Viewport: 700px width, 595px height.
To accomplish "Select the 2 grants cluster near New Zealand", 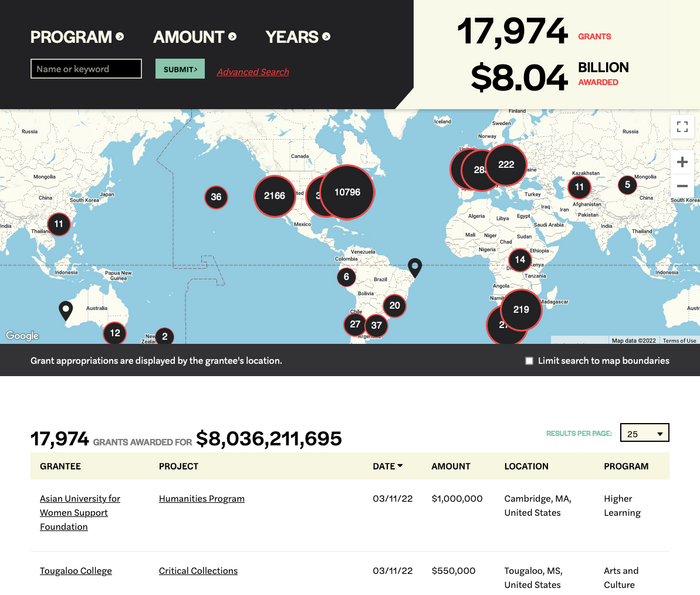I will (x=165, y=336).
